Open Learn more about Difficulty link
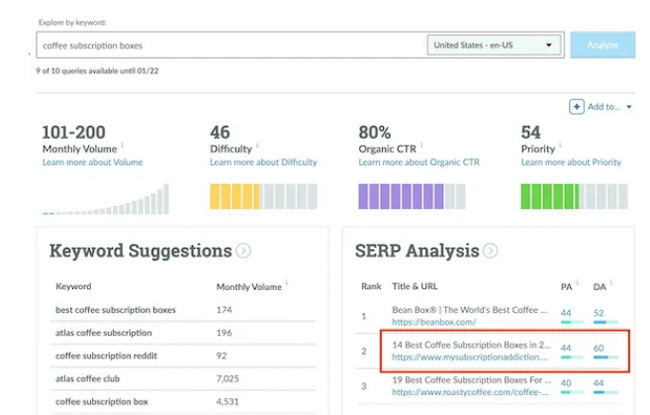The image size is (650, 415). (x=263, y=162)
